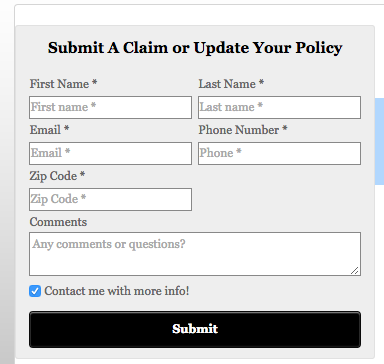The image size is (384, 364).
Task: Submit the claim form
Action: [x=195, y=329]
